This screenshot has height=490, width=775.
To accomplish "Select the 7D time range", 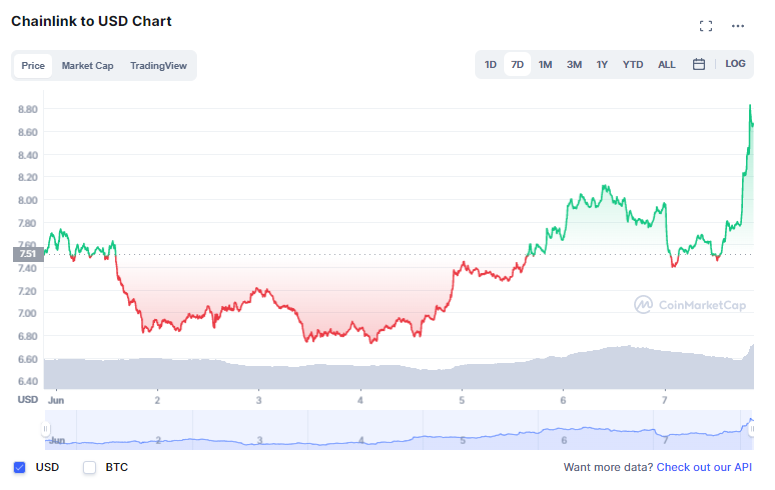I will coord(517,65).
